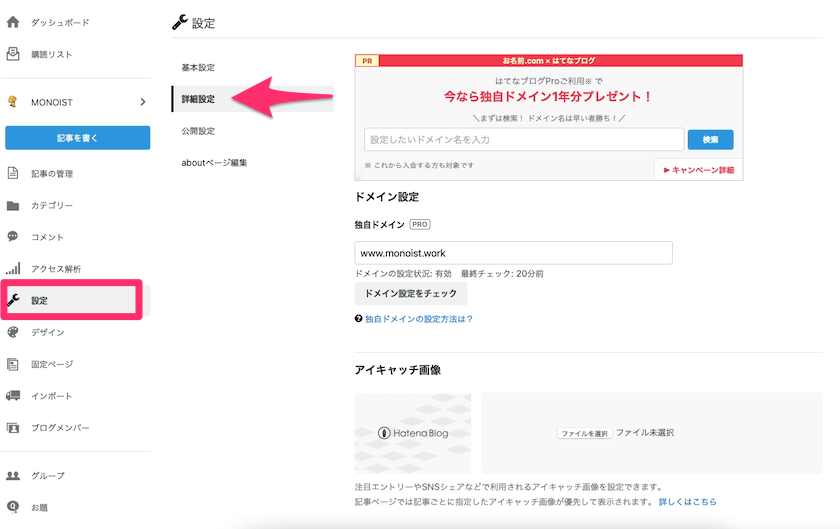Click the 購読リスト inbox icon
Screen dimensions: 840x529
pyautogui.click(x=13, y=54)
